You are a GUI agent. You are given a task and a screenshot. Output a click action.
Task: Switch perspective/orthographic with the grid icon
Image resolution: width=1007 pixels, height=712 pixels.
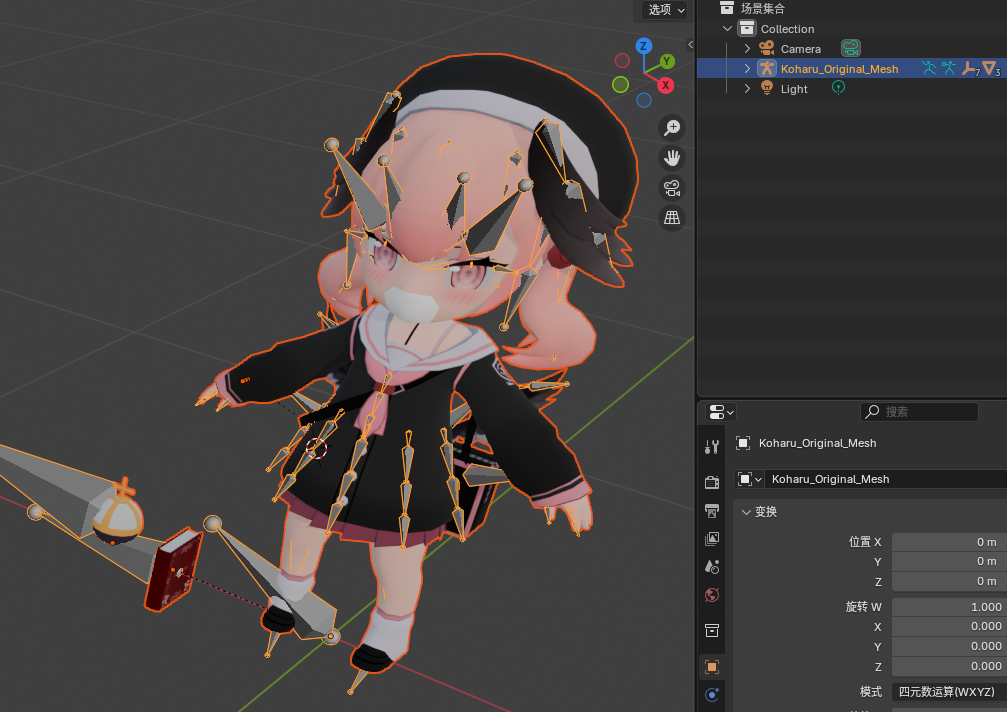click(672, 218)
